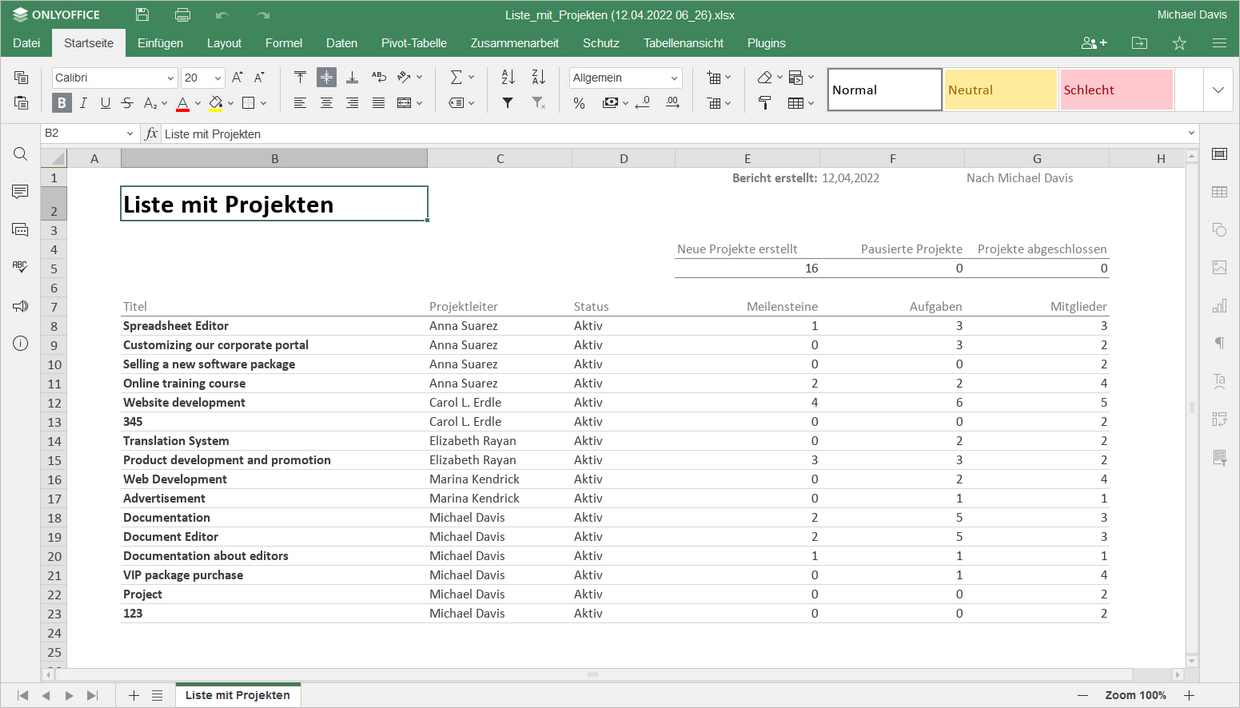Viewport: 1240px width, 708px height.
Task: Open the font name dropdown Calibri
Action: (170, 78)
